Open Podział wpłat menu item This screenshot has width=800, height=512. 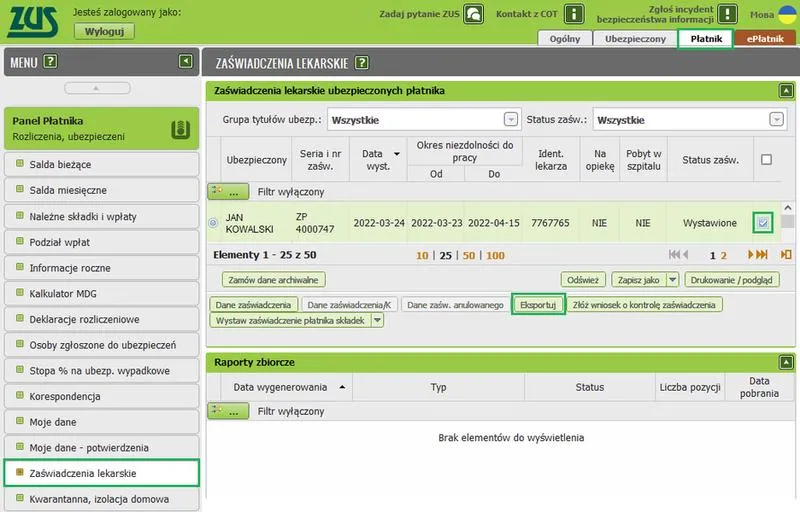(x=102, y=242)
